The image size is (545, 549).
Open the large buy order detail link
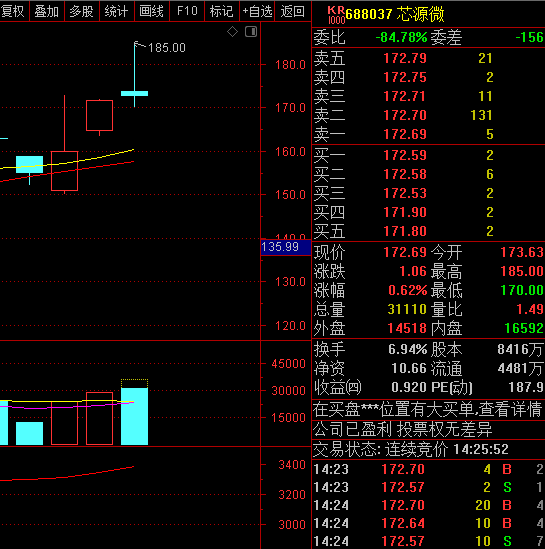point(428,410)
